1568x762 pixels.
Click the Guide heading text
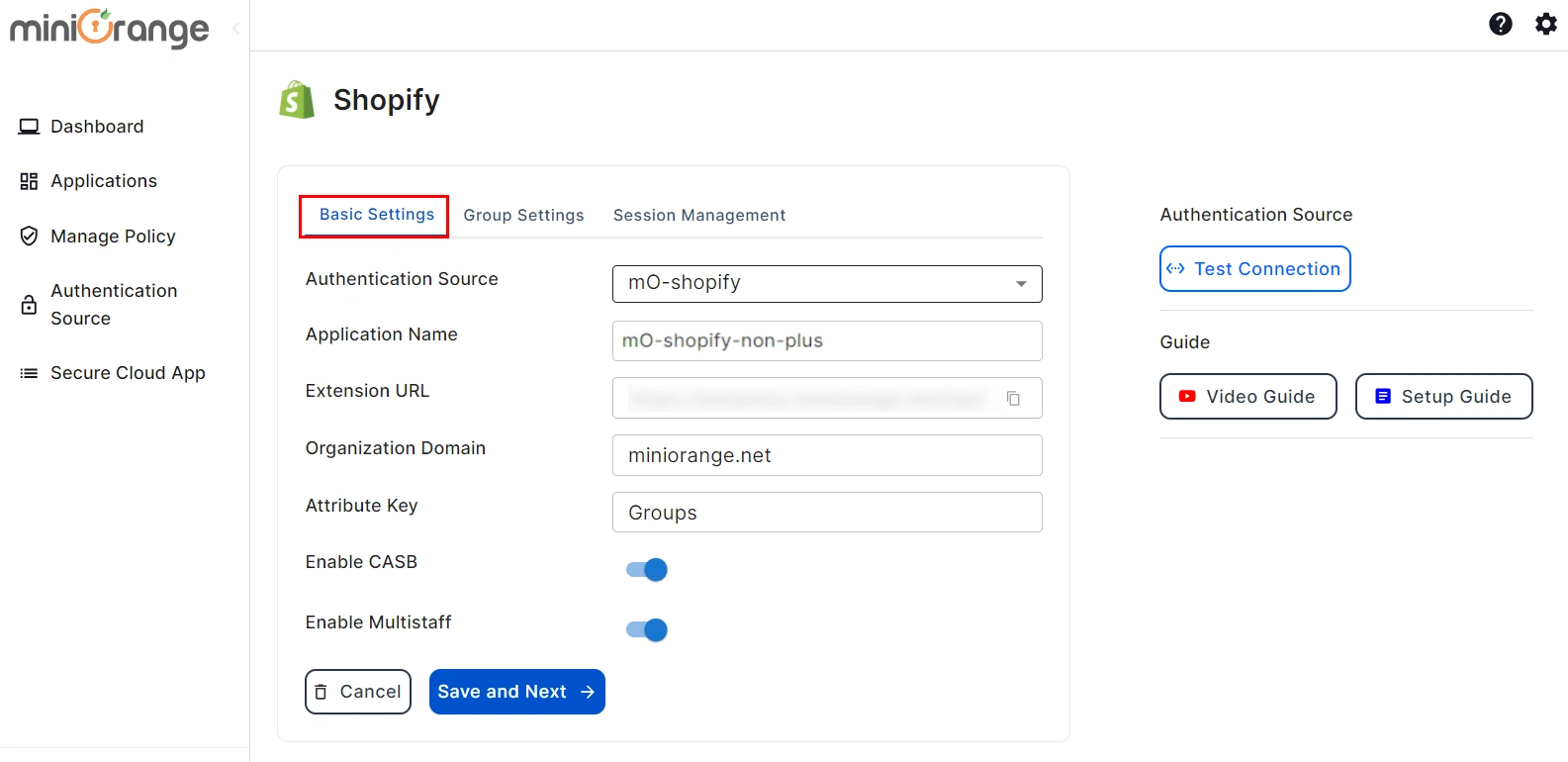1185,342
